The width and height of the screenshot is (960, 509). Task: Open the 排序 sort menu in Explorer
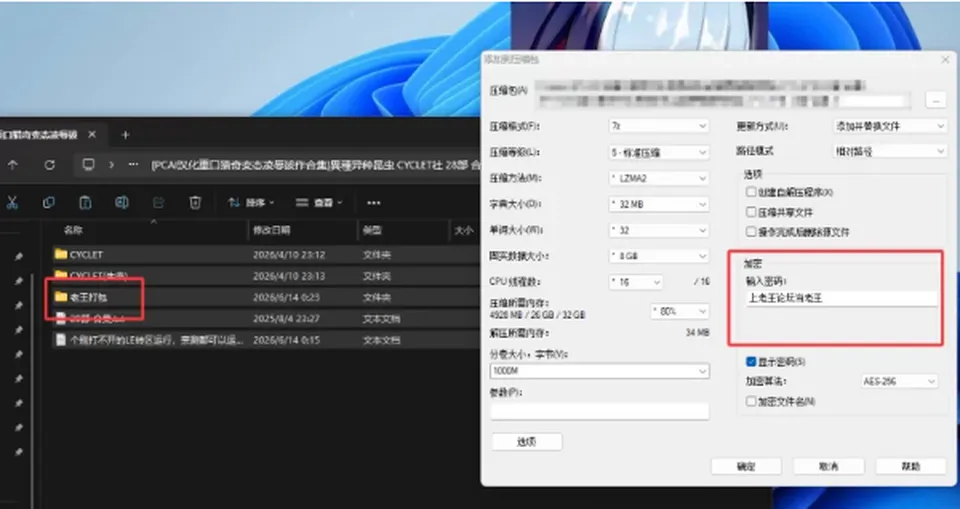point(251,203)
